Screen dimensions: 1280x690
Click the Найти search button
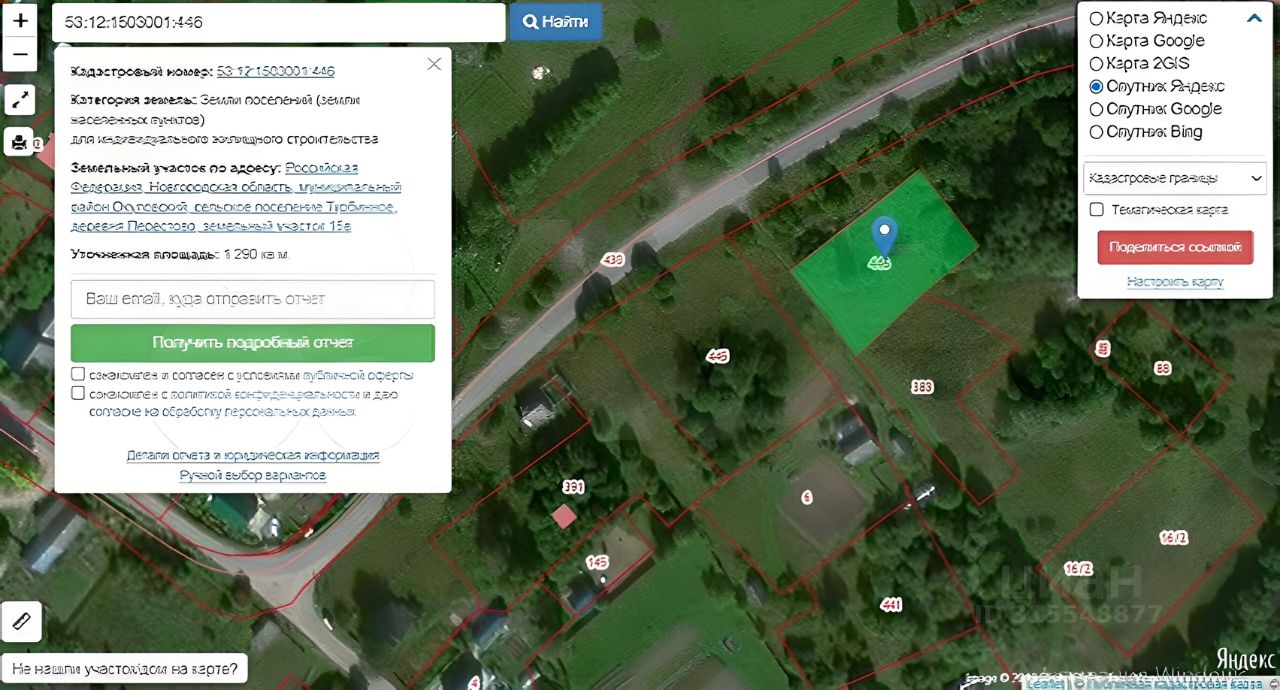click(556, 21)
